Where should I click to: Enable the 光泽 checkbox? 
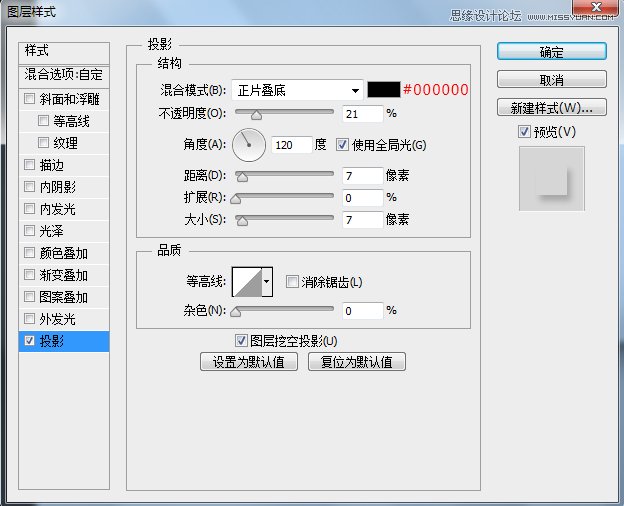(29, 231)
